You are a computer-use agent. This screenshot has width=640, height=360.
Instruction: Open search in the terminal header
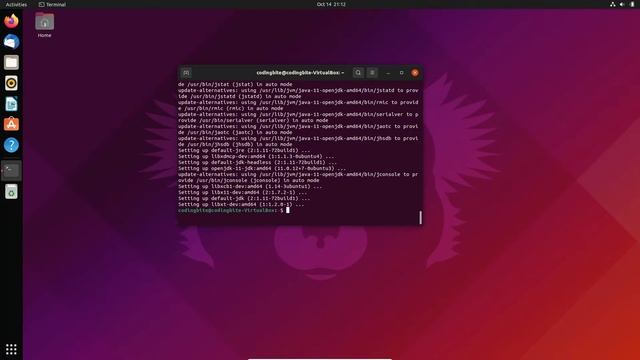coord(358,73)
